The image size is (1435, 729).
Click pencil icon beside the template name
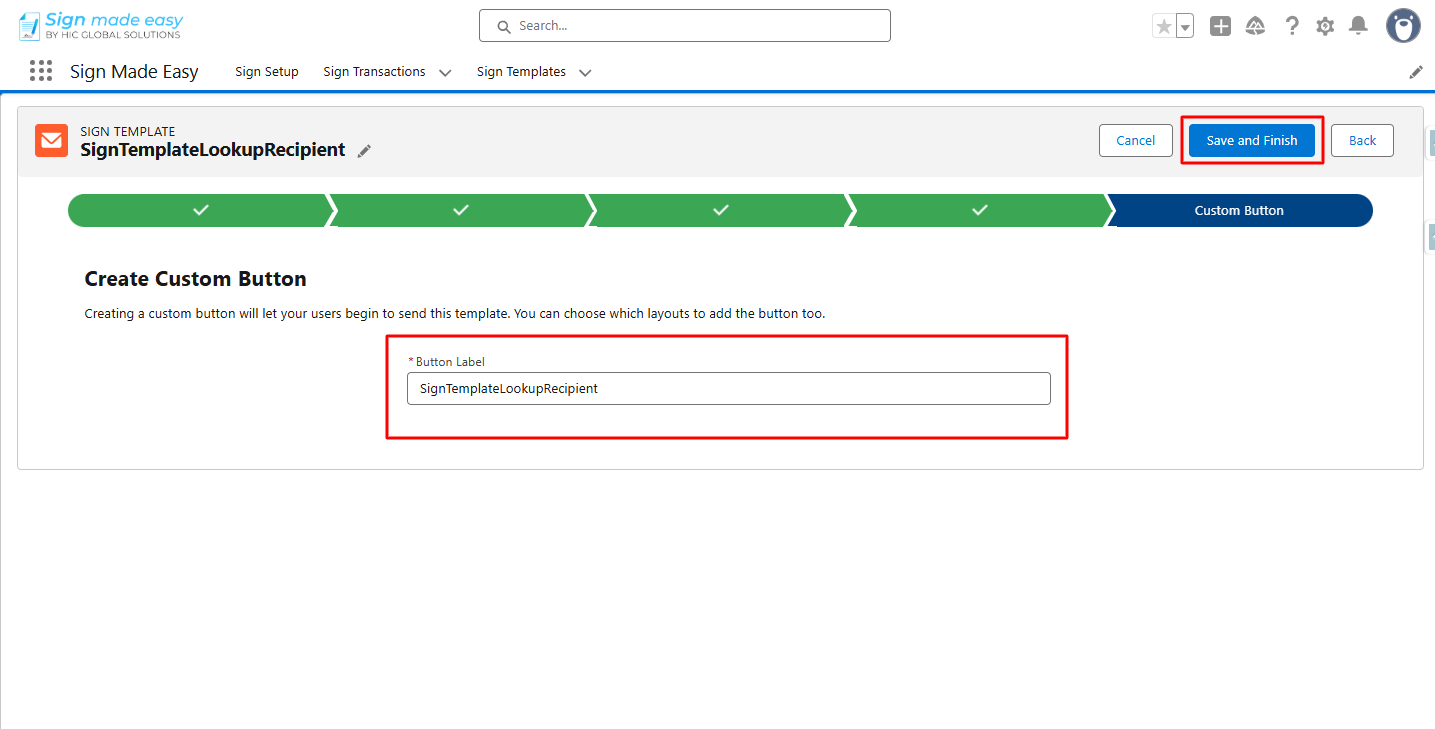[365, 151]
